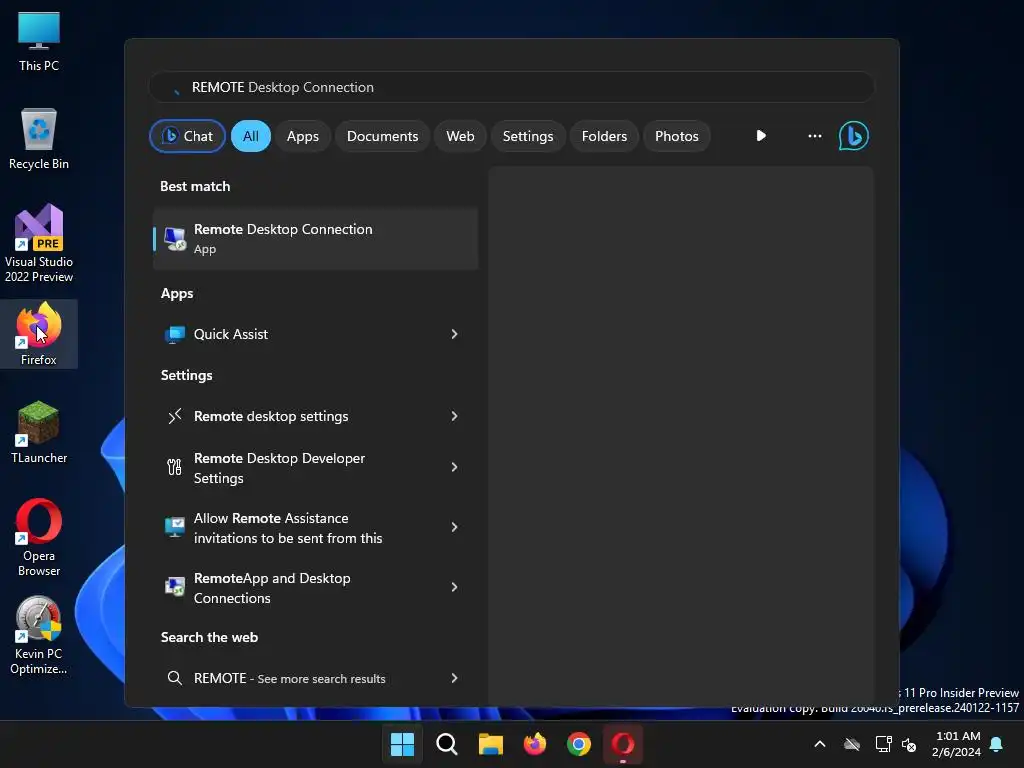Click the web search magnifier icon

[174, 678]
